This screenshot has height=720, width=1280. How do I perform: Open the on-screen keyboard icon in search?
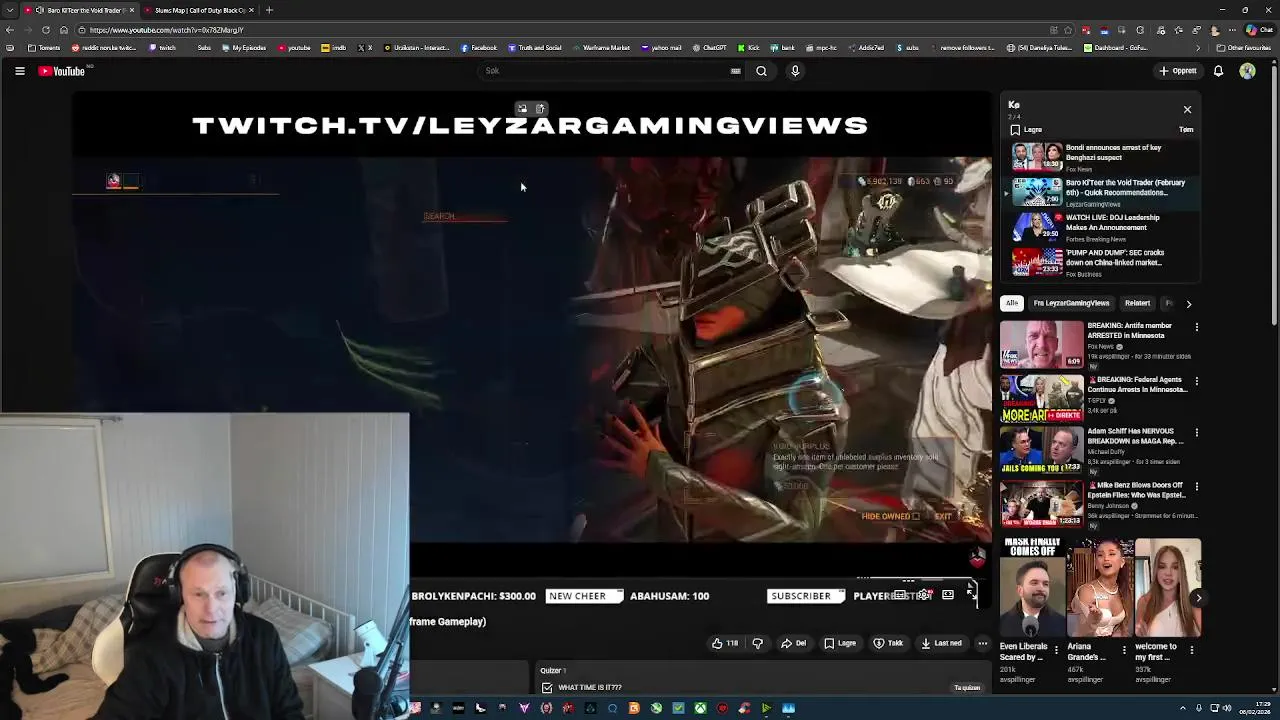[x=736, y=71]
